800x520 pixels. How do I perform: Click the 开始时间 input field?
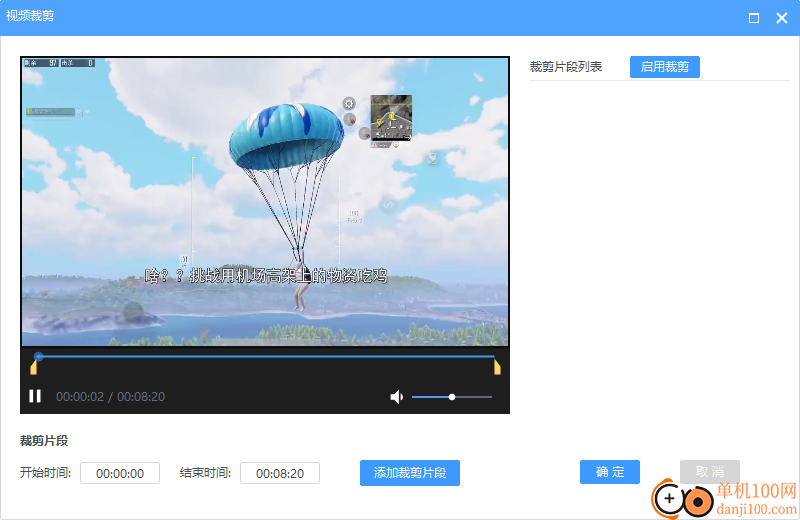click(x=120, y=473)
